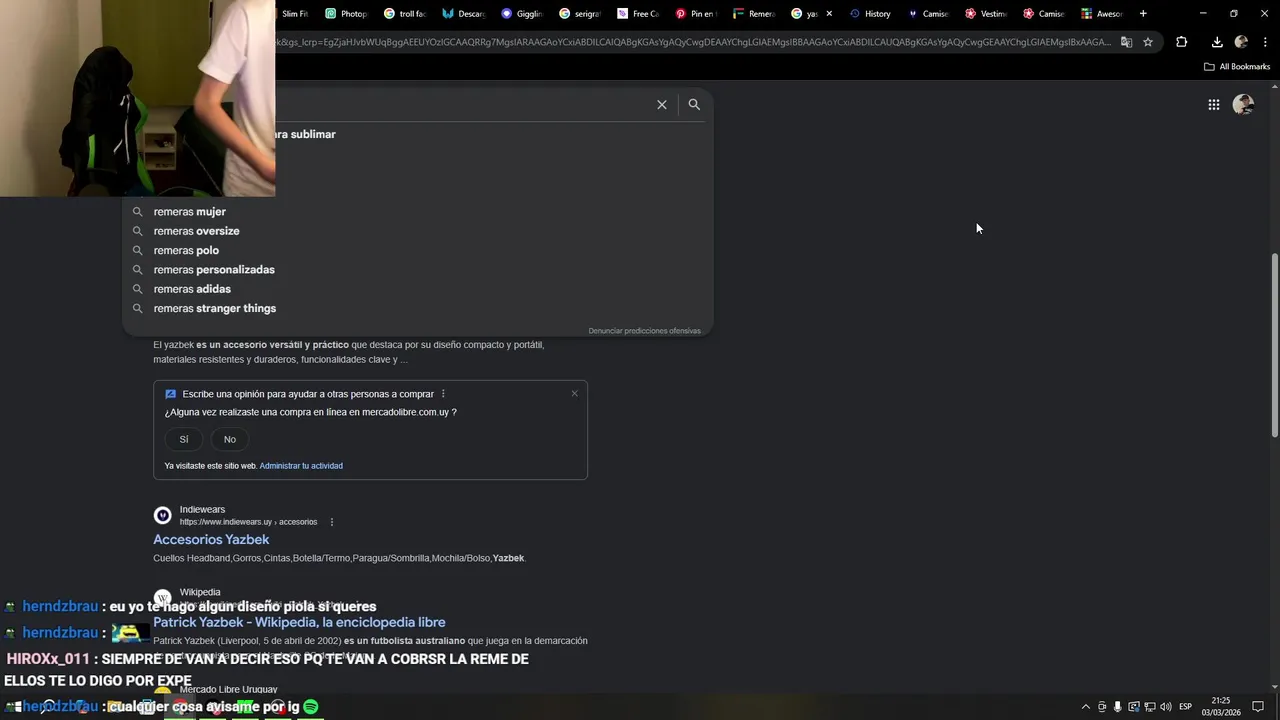The image size is (1280, 720).
Task: Click the camera (Meet Now) tray icon
Action: pyautogui.click(x=1102, y=707)
